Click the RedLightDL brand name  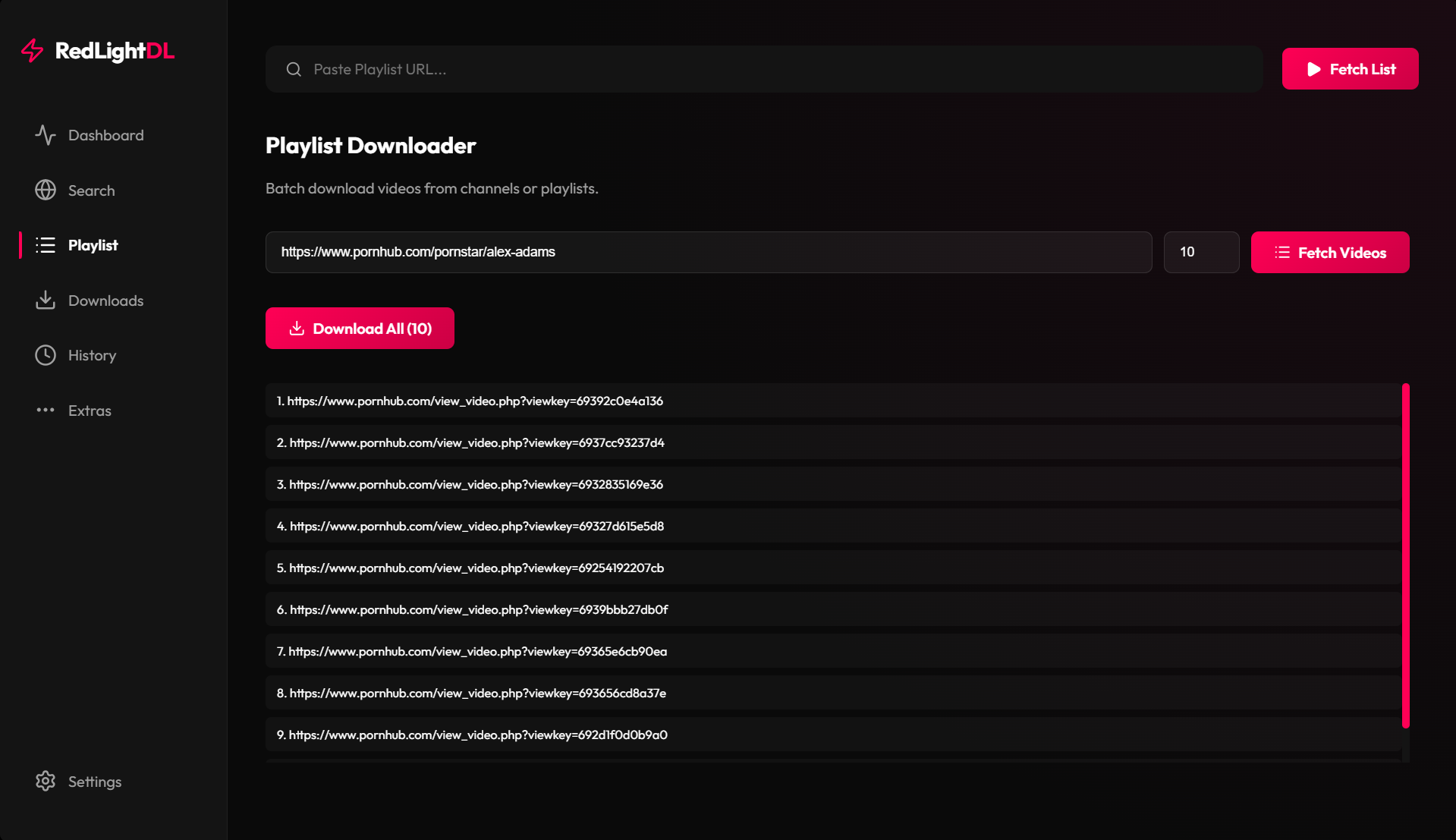coord(115,51)
